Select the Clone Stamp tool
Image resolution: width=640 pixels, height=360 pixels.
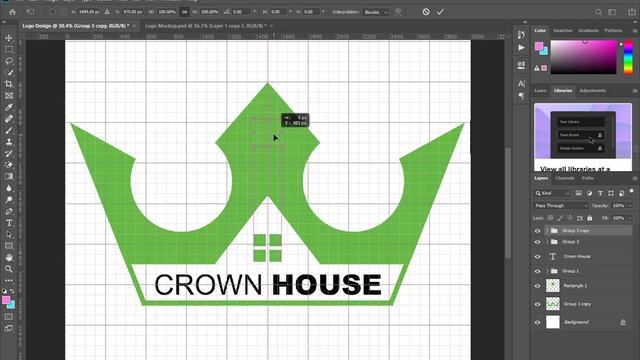[9, 142]
